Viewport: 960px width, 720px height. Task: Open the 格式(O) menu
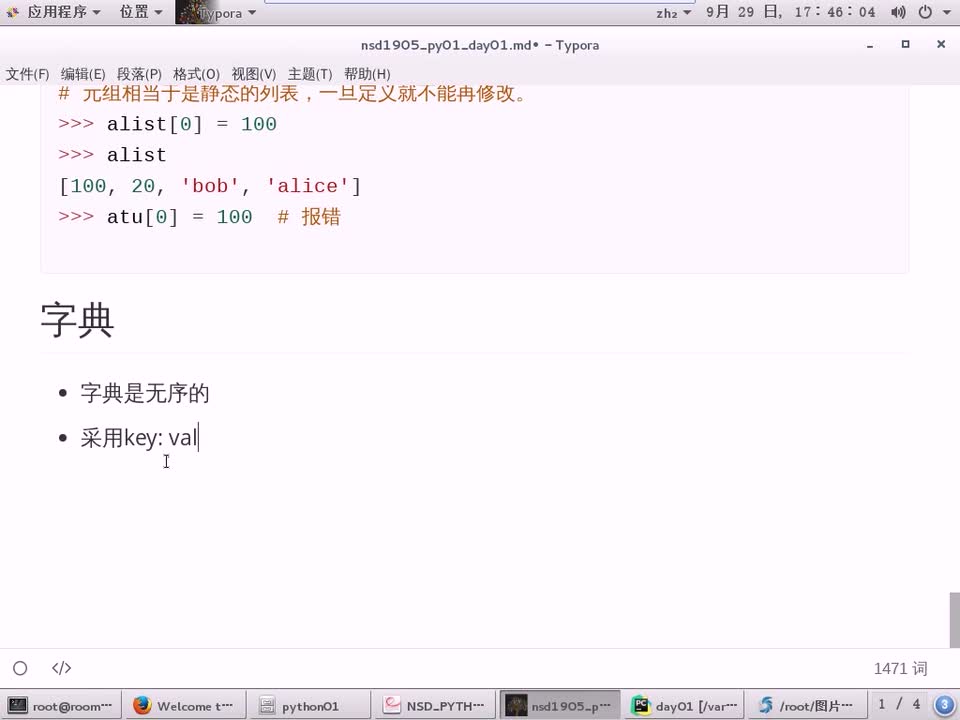196,74
